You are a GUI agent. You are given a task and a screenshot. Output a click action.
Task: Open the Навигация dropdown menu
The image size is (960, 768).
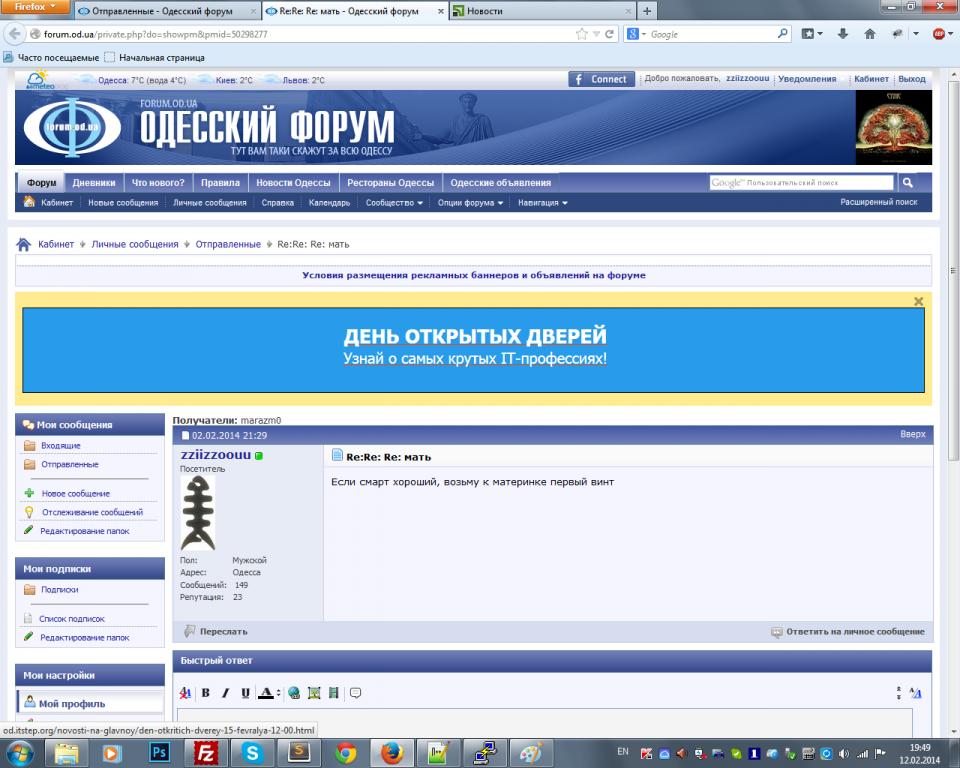click(x=543, y=202)
